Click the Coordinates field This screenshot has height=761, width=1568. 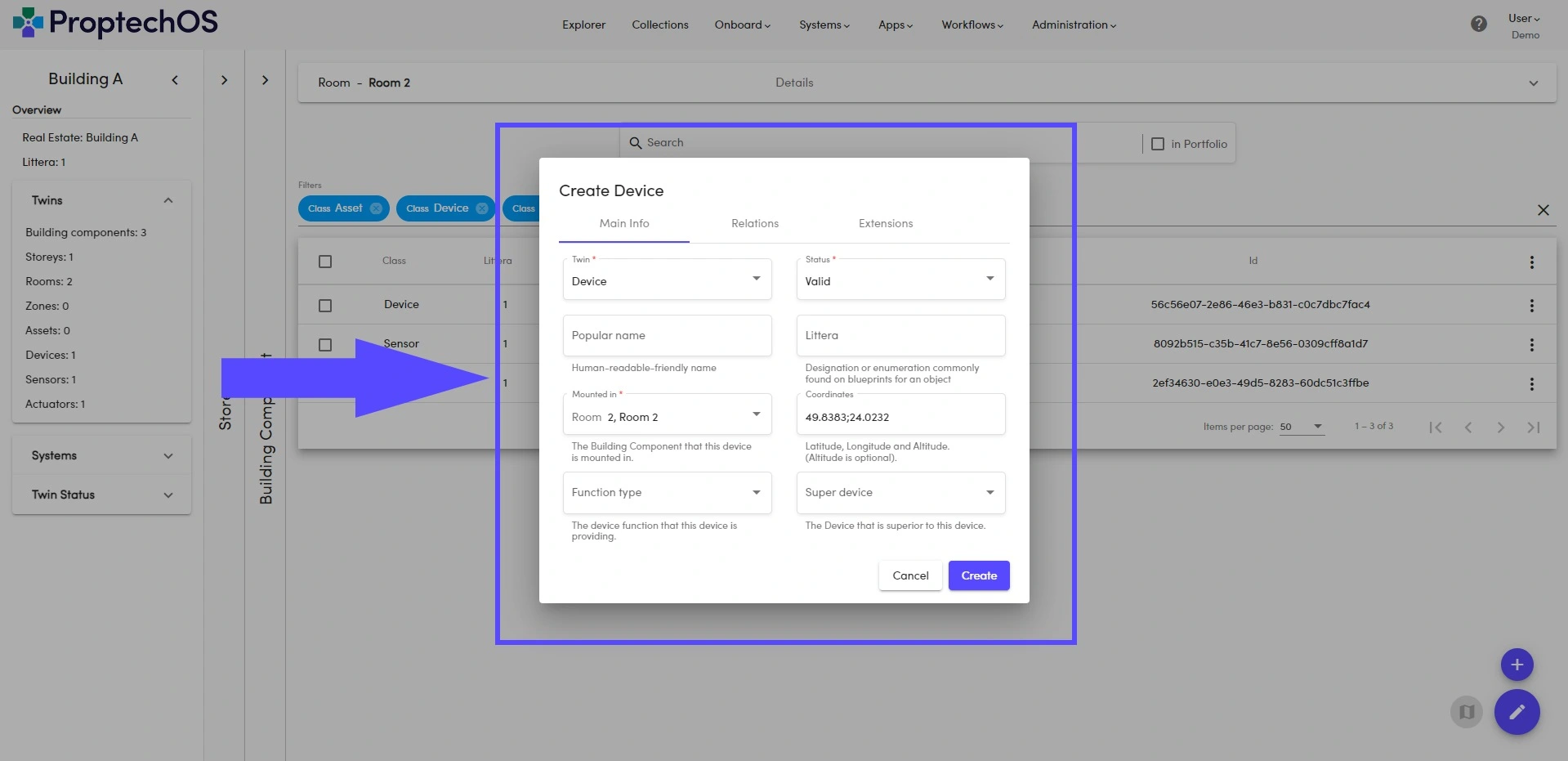(x=900, y=414)
